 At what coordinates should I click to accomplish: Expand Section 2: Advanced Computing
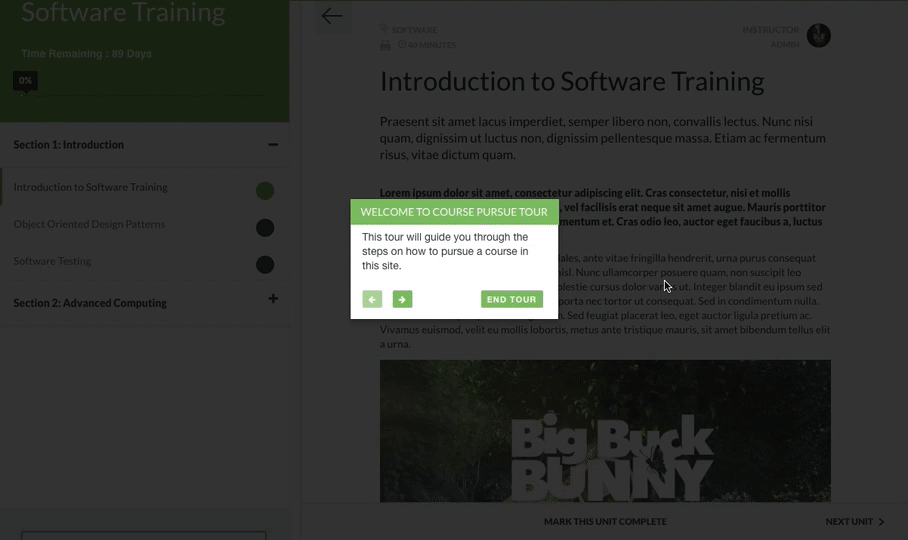tap(273, 299)
